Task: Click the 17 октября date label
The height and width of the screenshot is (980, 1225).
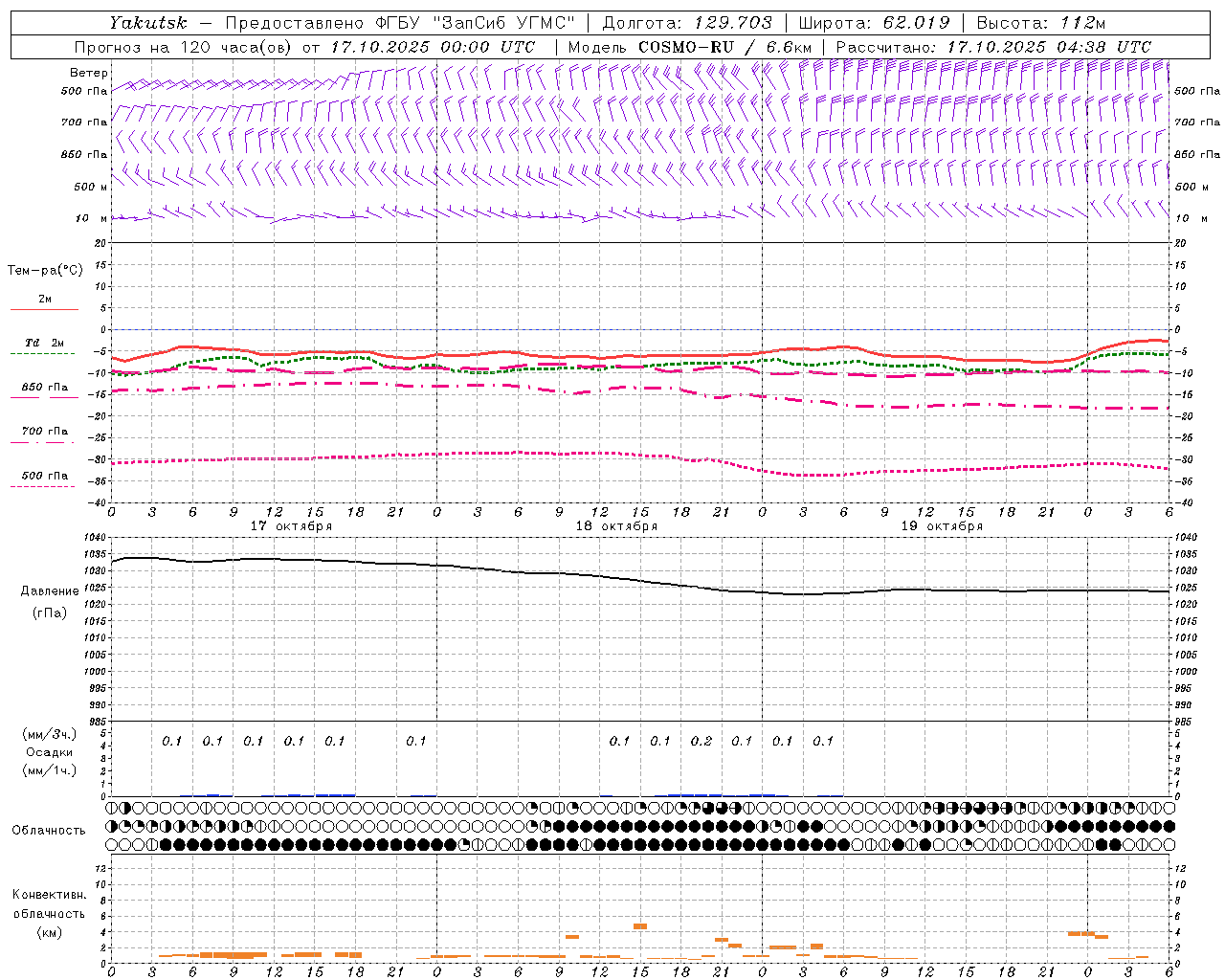Action: point(291,526)
